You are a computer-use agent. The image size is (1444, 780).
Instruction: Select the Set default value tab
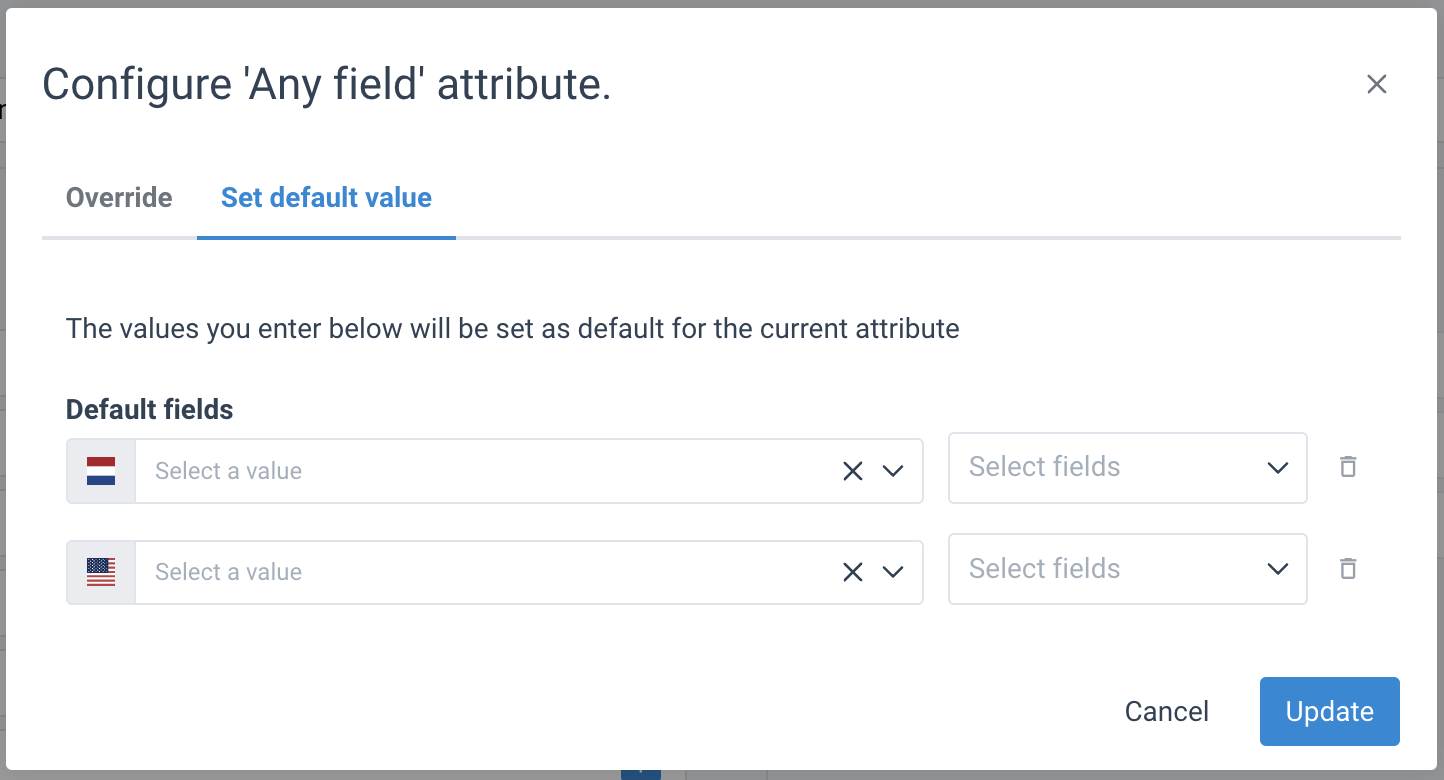pyautogui.click(x=326, y=198)
